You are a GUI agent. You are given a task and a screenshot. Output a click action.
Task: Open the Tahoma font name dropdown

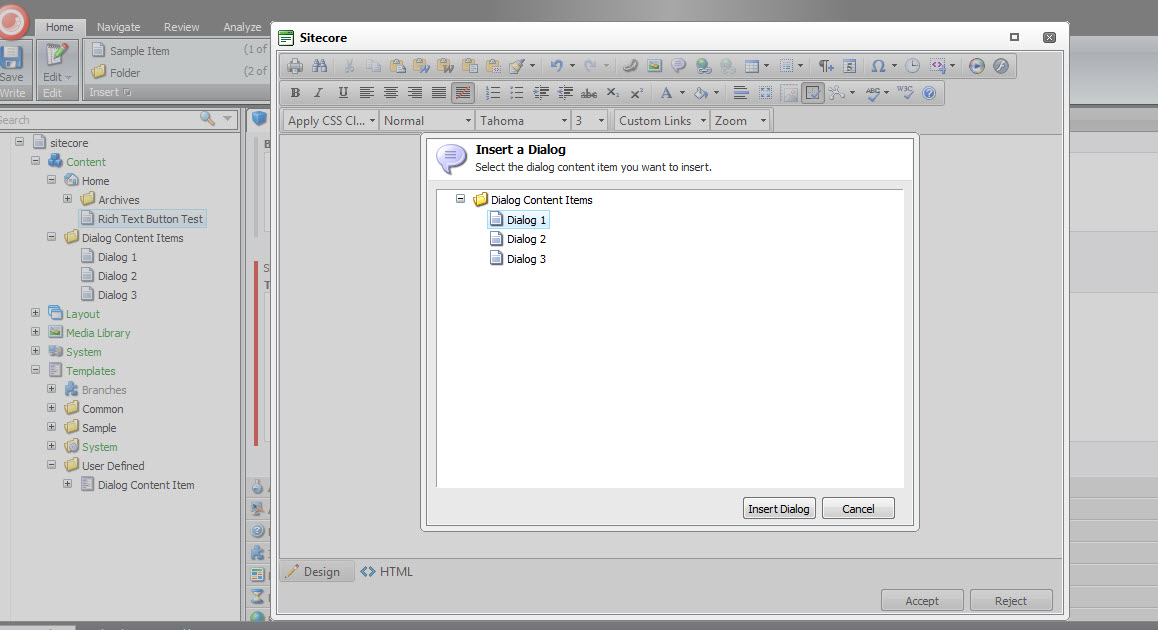point(520,120)
